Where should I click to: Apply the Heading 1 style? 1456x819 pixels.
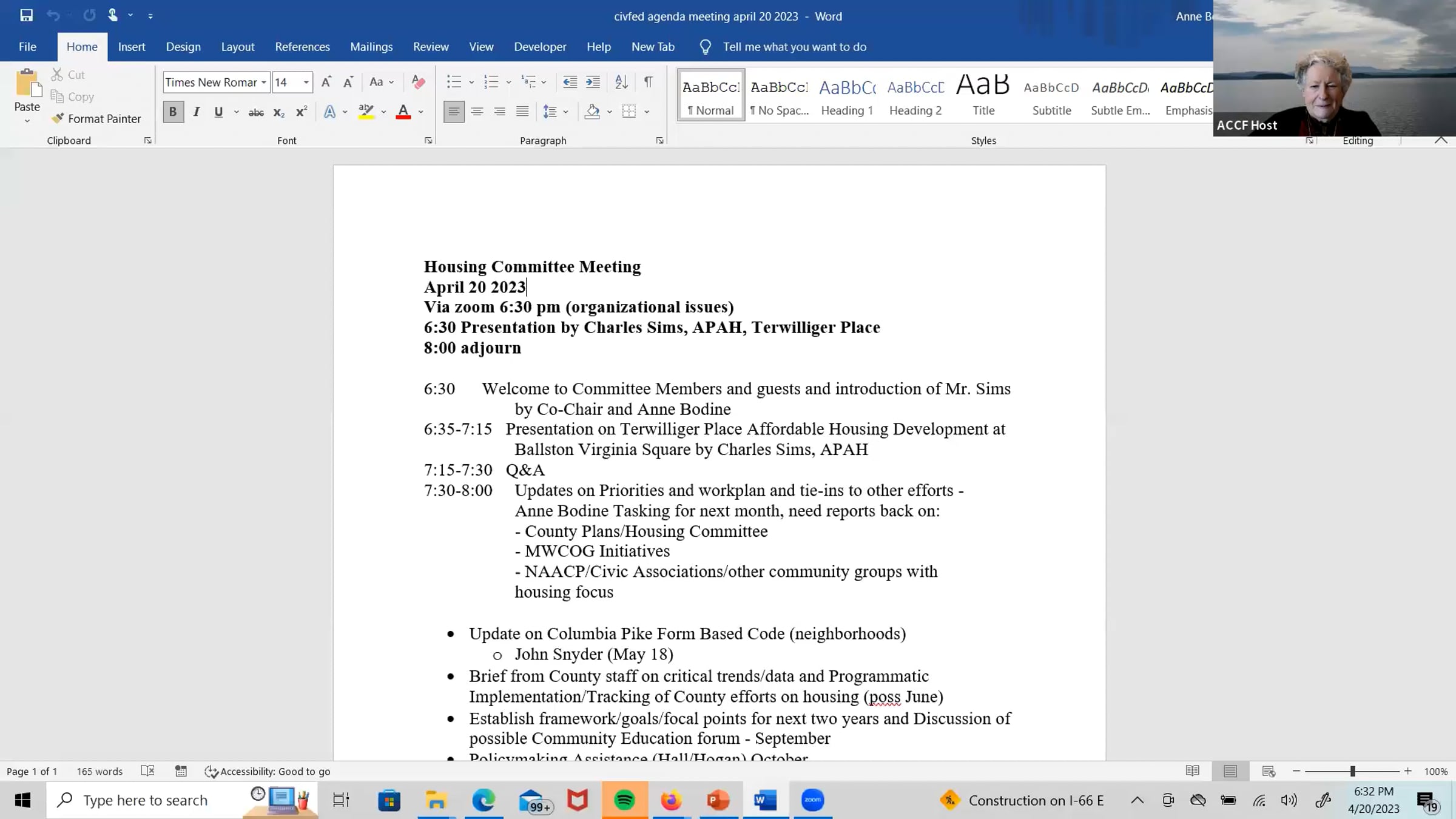[x=847, y=95]
